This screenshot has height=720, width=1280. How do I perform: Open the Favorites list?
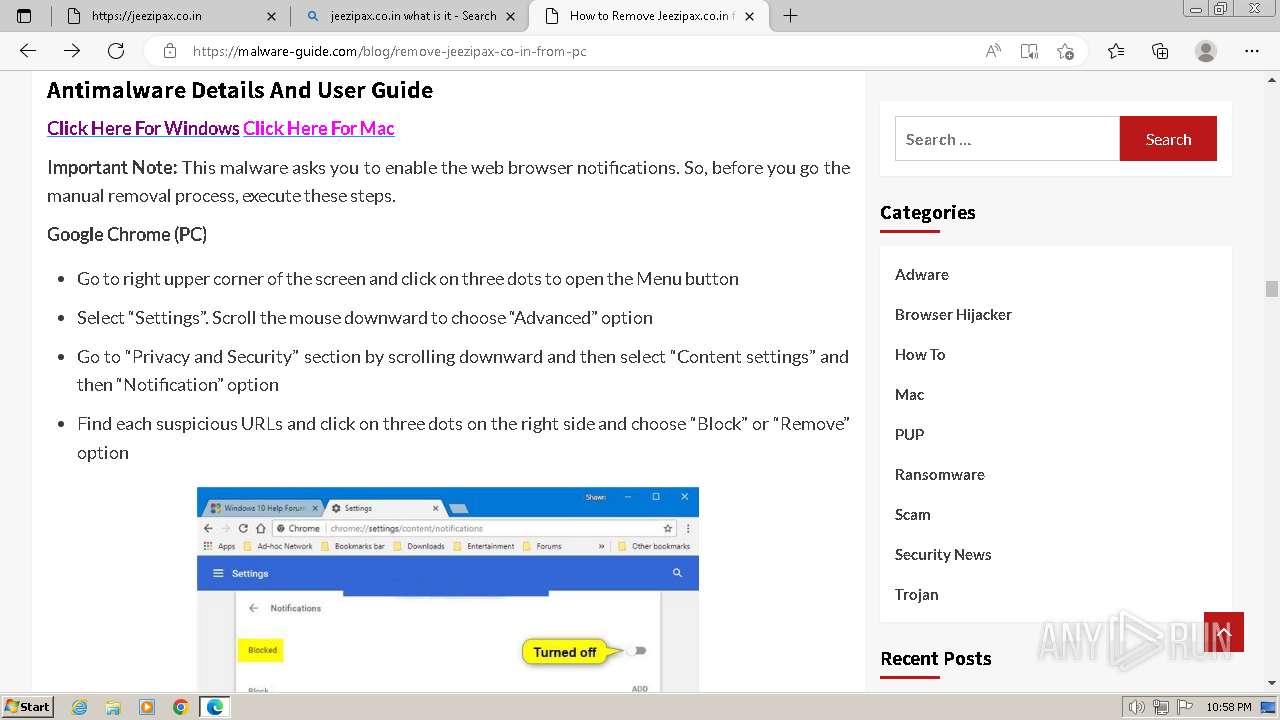point(1116,51)
